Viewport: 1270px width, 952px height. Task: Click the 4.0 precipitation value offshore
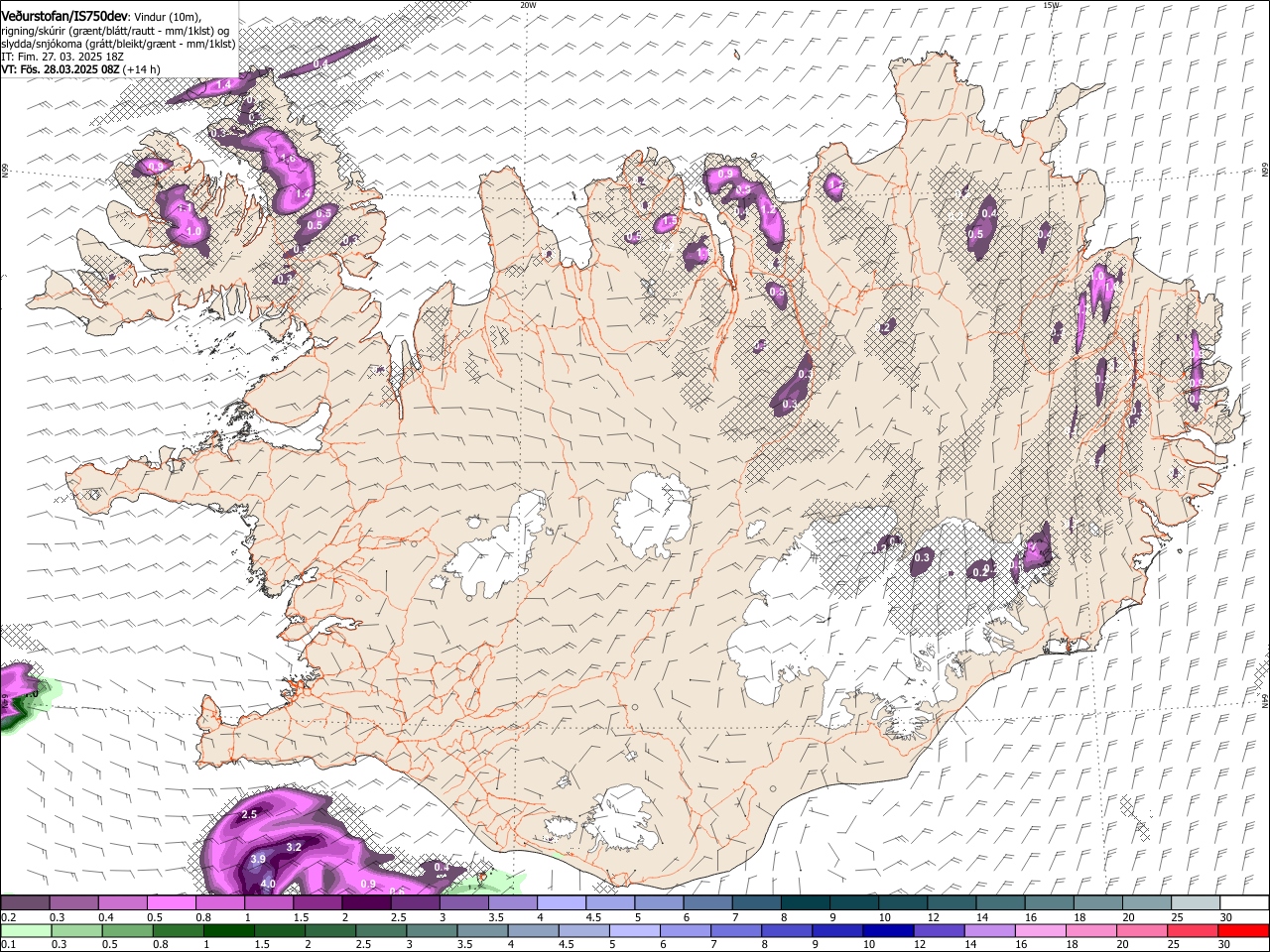(x=268, y=884)
